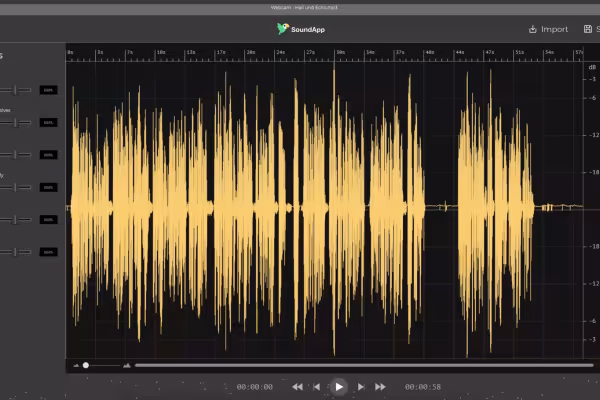This screenshot has width=600, height=400.
Task: Click the total duration 00:00:58 display
Action: pos(423,387)
